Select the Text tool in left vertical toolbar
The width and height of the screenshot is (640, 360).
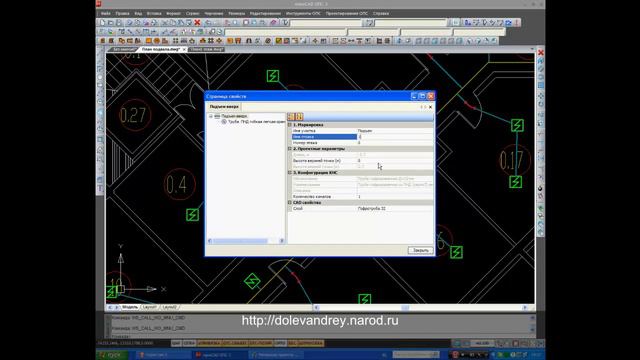[100, 189]
